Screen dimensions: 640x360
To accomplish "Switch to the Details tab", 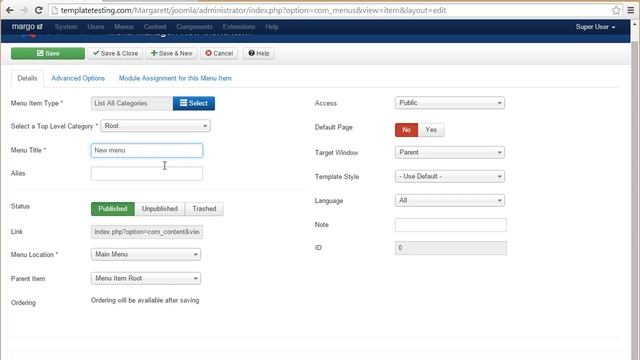I will pos(27,78).
